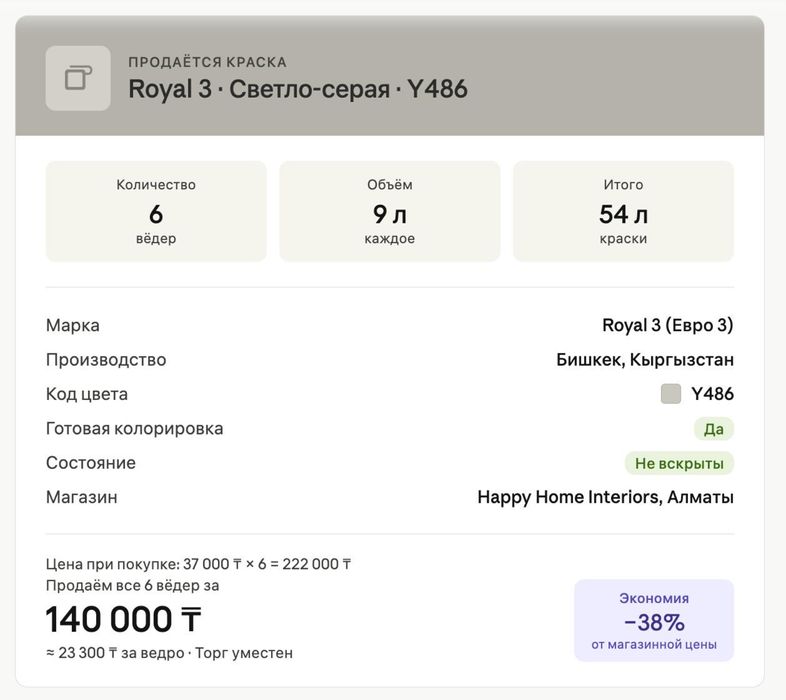786x700 pixels.
Task: Click the Состояние row label
Action: tap(91, 463)
